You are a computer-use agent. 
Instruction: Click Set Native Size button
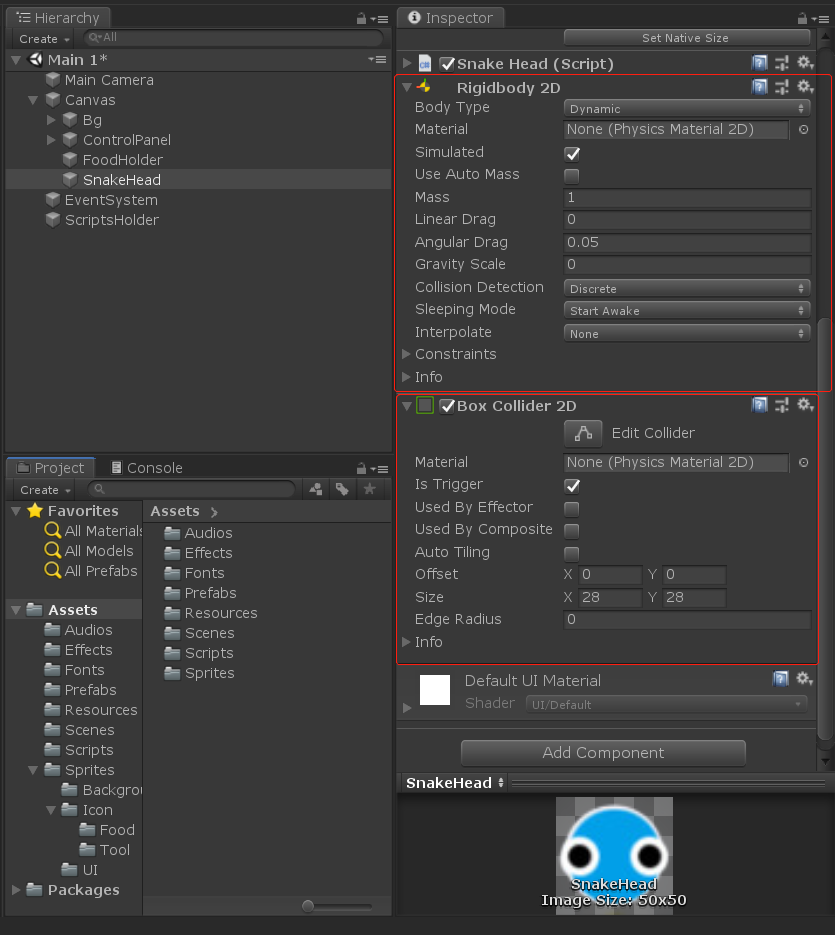tap(686, 38)
